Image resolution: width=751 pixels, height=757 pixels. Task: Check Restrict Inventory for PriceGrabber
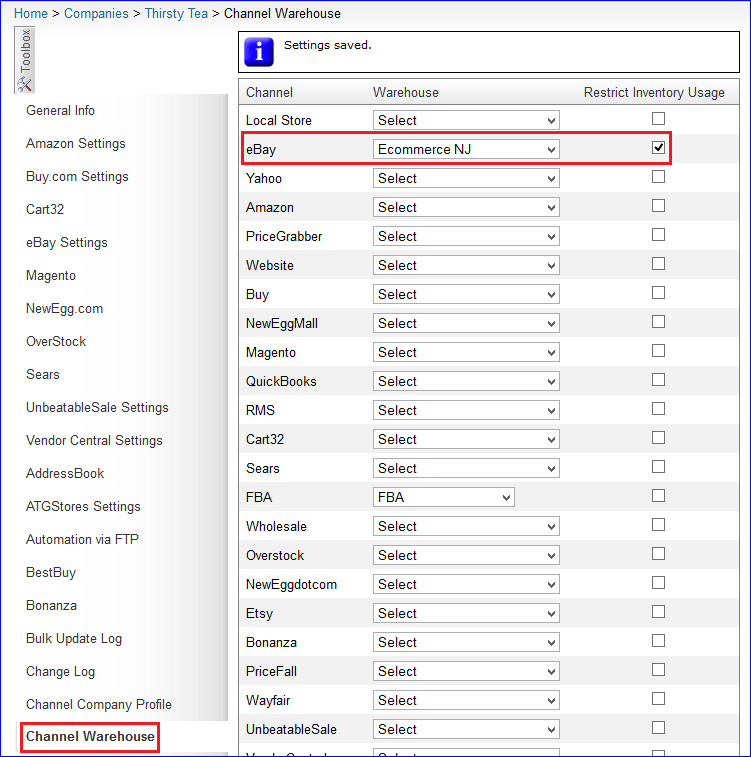point(658,235)
